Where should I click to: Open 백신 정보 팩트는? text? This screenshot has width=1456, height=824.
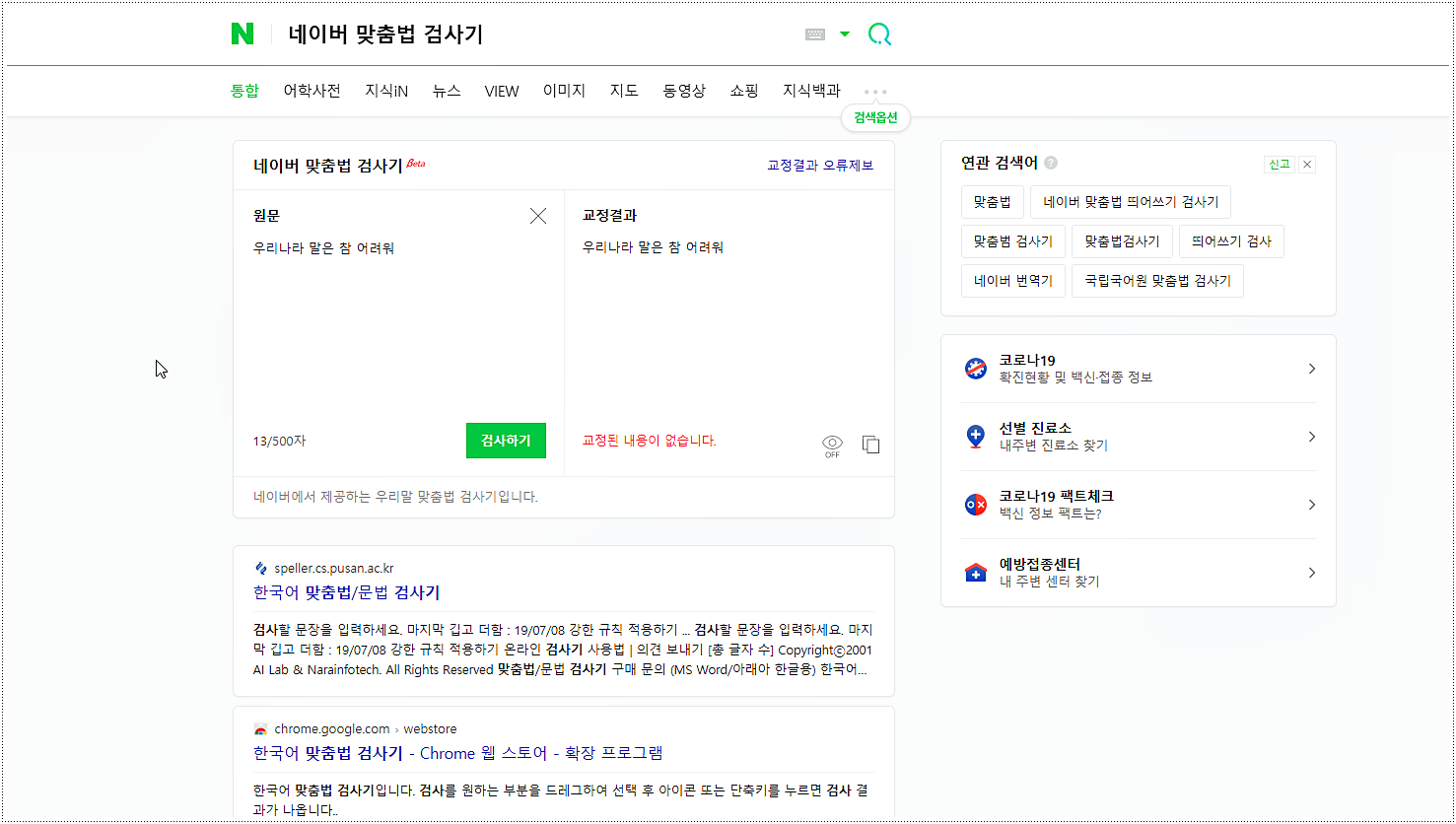(x=1051, y=514)
